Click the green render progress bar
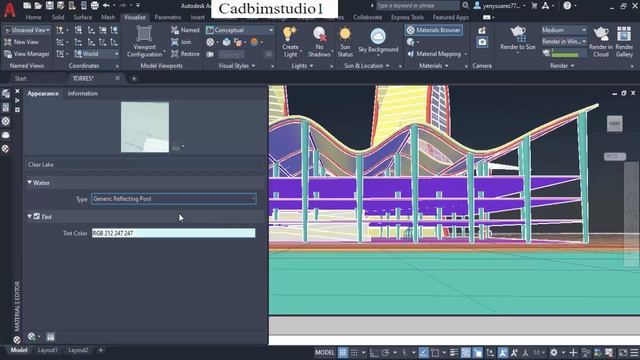Screen dimensions: 640x360 pyautogui.click(x=565, y=54)
